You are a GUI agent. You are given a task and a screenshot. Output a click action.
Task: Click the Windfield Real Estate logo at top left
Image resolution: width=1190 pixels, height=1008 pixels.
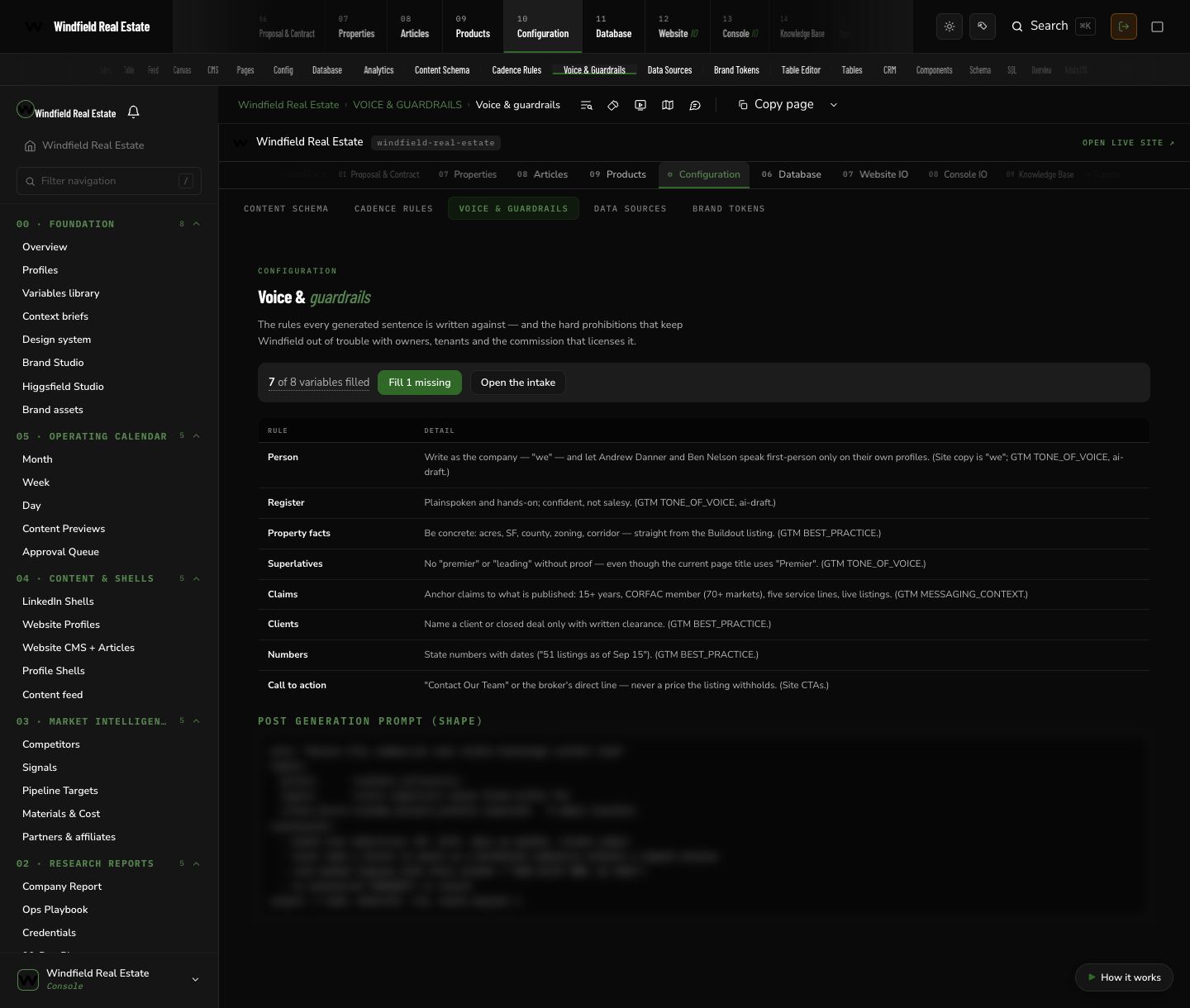tap(34, 26)
